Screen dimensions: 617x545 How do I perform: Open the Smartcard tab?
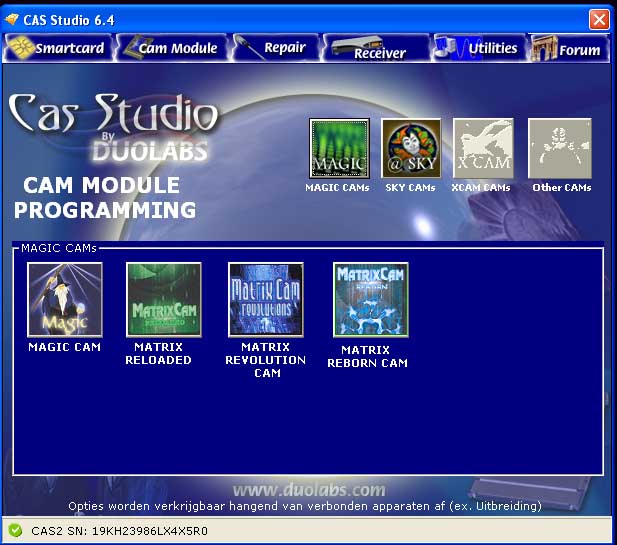(58, 48)
